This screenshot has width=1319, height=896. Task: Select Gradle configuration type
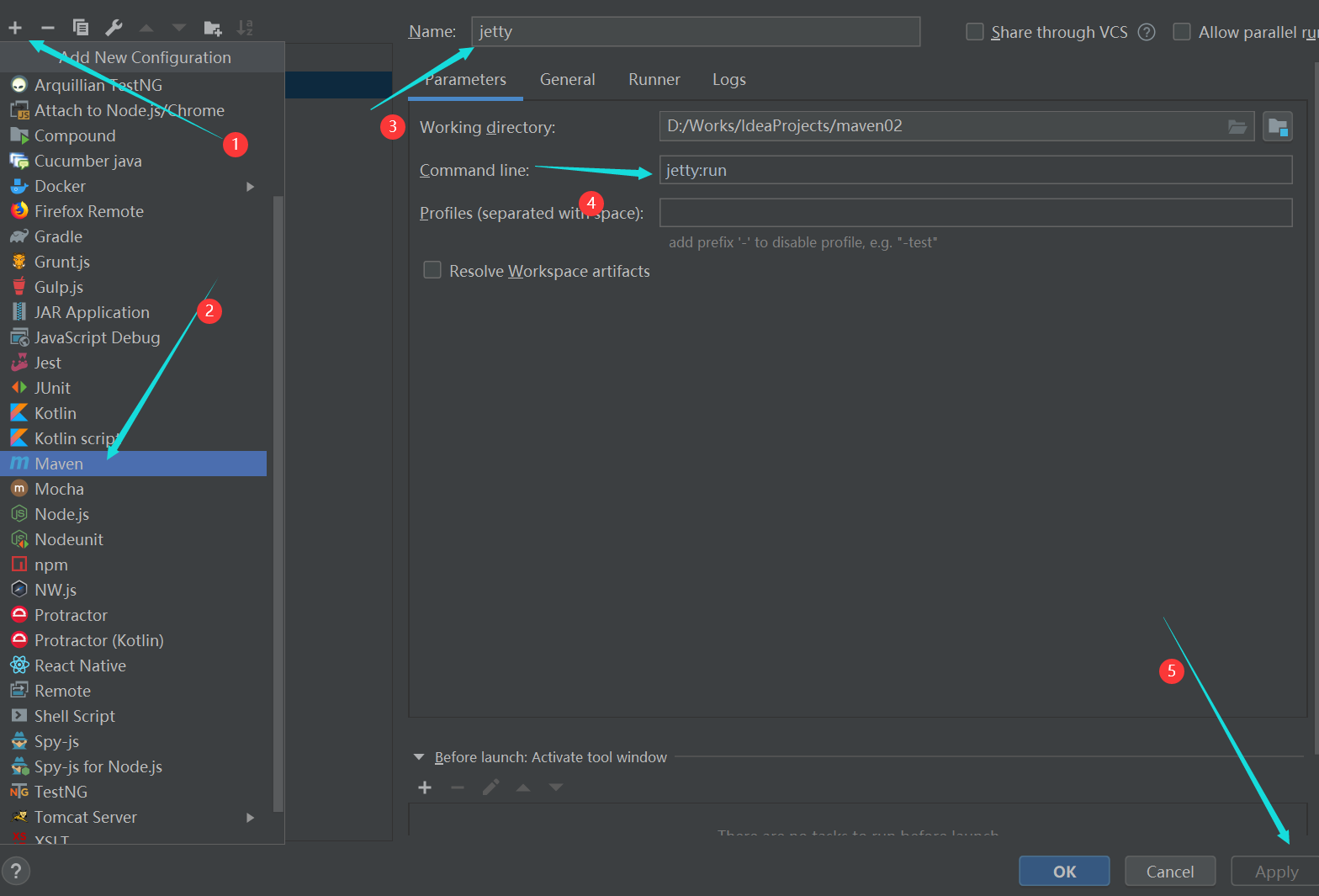(135, 236)
